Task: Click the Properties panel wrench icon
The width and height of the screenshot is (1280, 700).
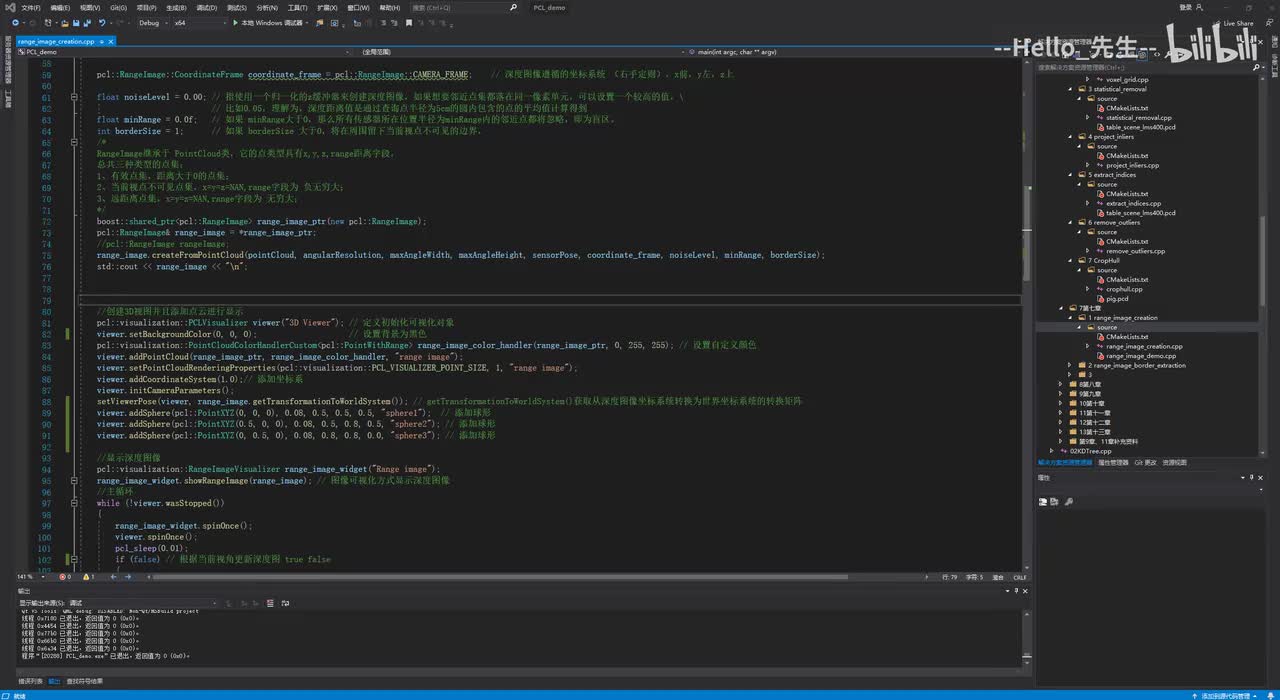Action: coord(1069,502)
